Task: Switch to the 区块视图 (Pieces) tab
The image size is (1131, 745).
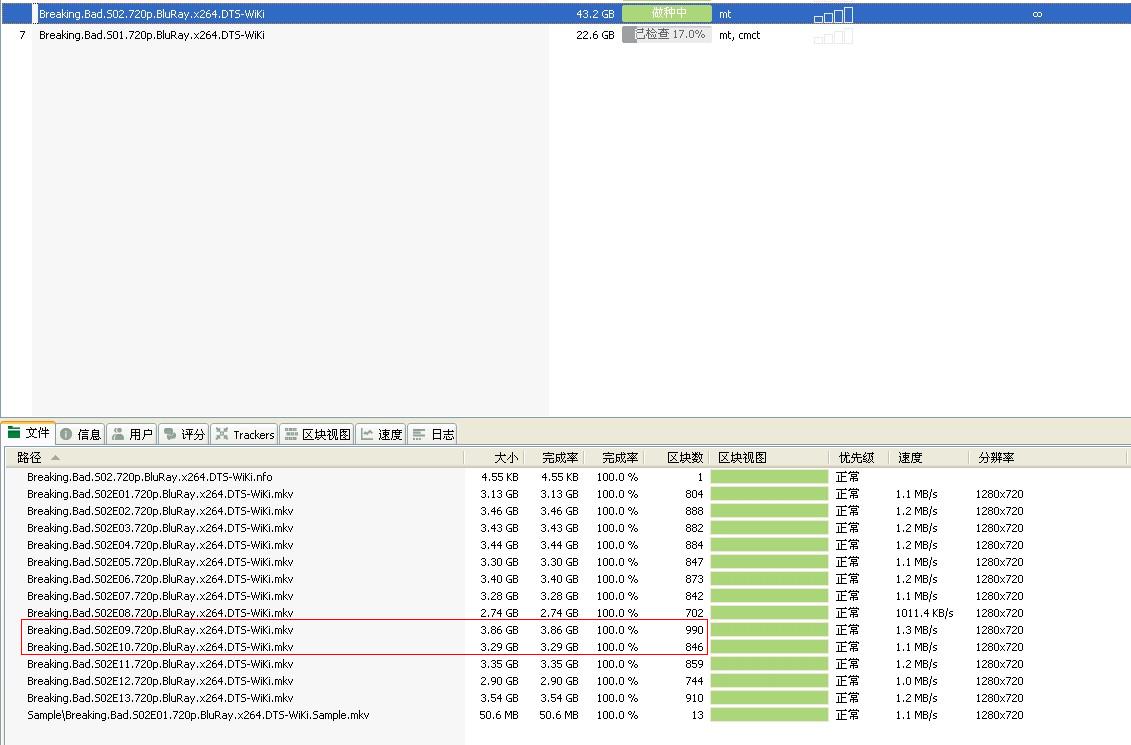Action: pyautogui.click(x=317, y=434)
